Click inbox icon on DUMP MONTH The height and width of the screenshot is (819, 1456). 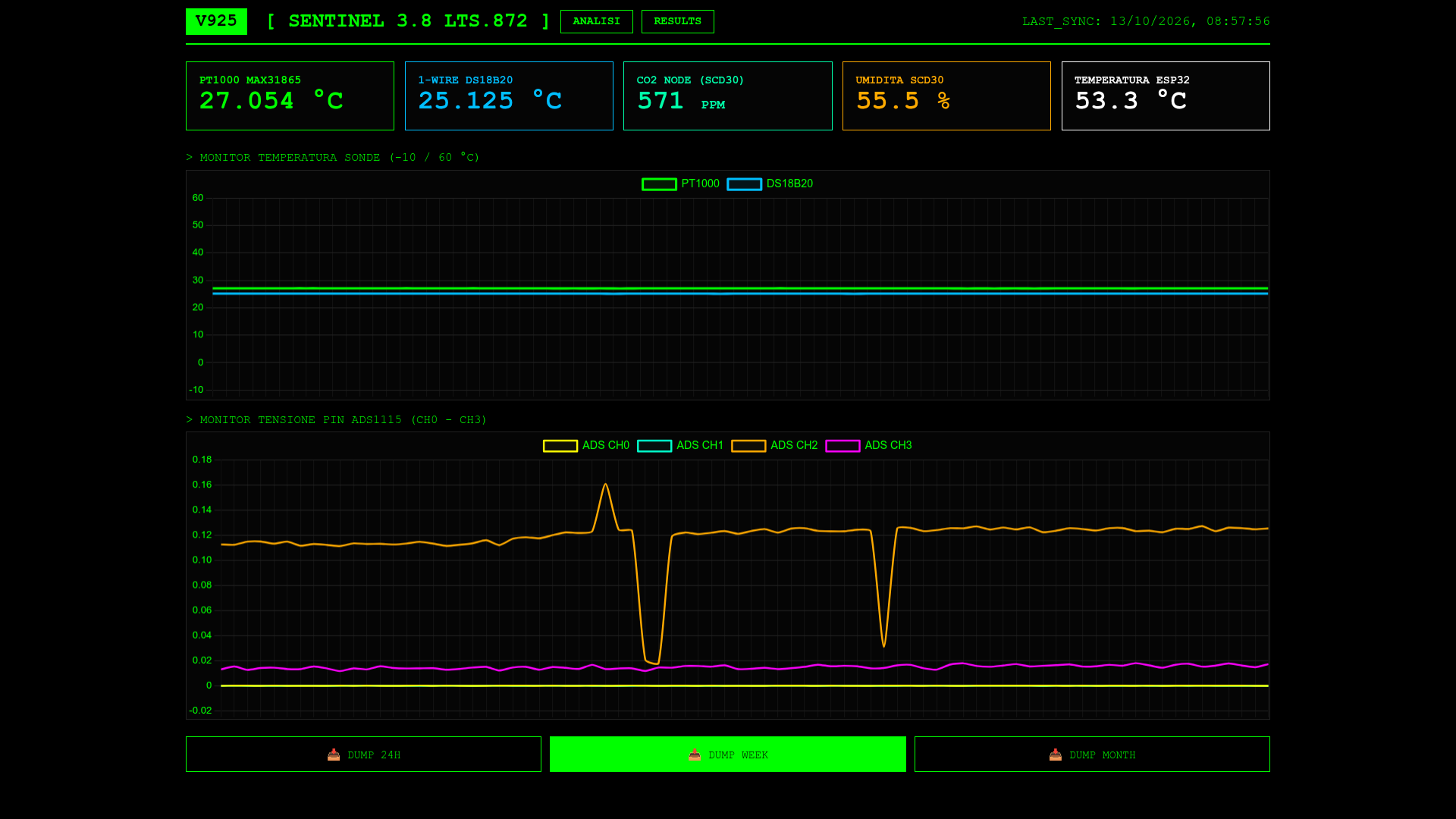click(1056, 755)
